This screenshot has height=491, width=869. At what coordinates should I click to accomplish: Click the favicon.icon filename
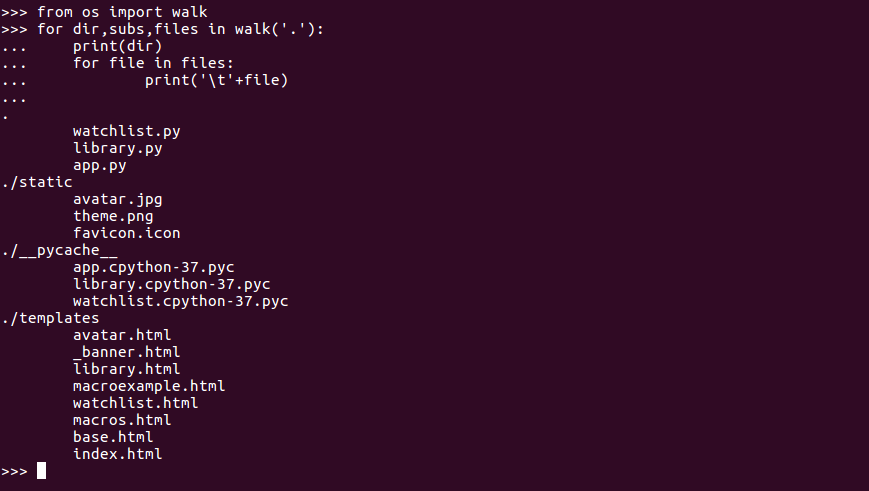[126, 233]
